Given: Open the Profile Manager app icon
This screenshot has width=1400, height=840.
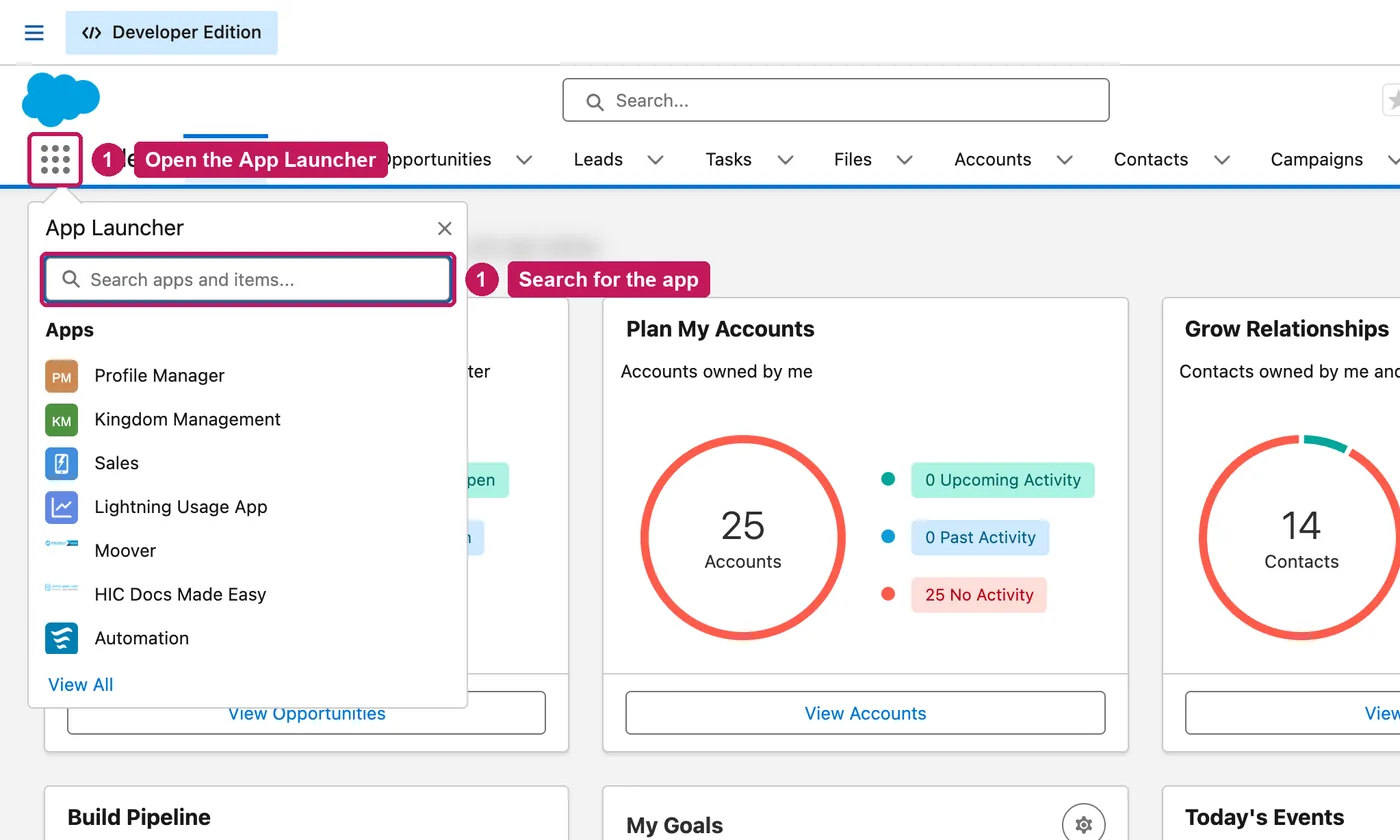Looking at the screenshot, I should (x=62, y=376).
